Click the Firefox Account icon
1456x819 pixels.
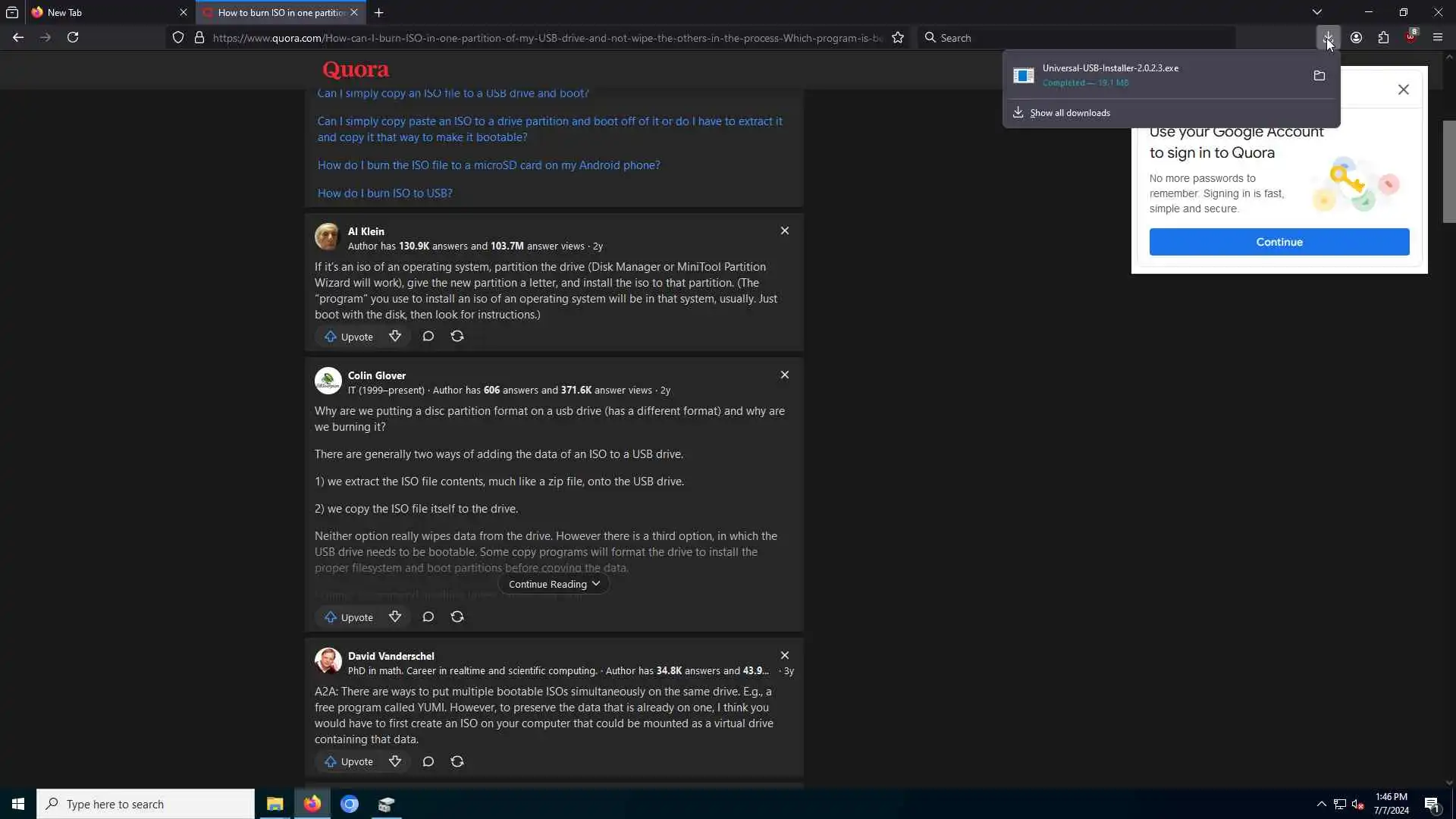coord(1356,37)
